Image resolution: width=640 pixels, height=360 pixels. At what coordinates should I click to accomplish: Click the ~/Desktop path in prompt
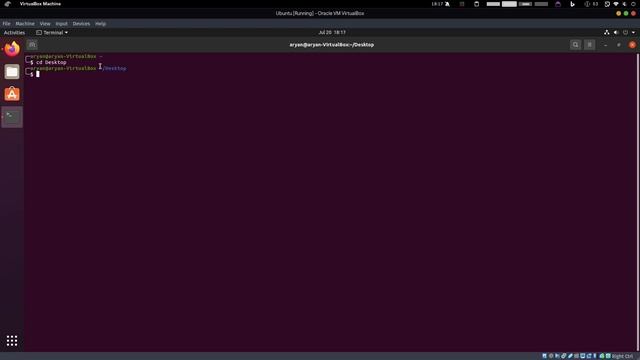tap(114, 69)
